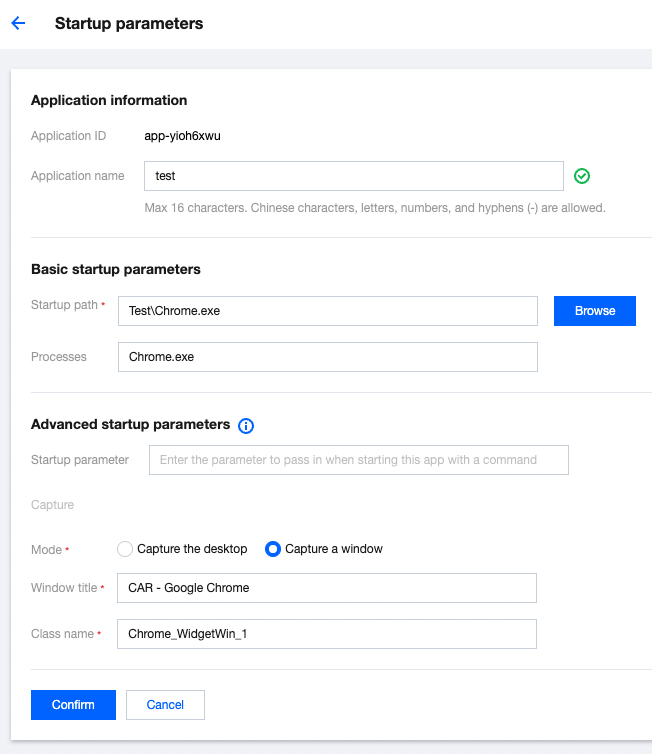
Task: Click the back arrow icon
Action: click(17, 23)
